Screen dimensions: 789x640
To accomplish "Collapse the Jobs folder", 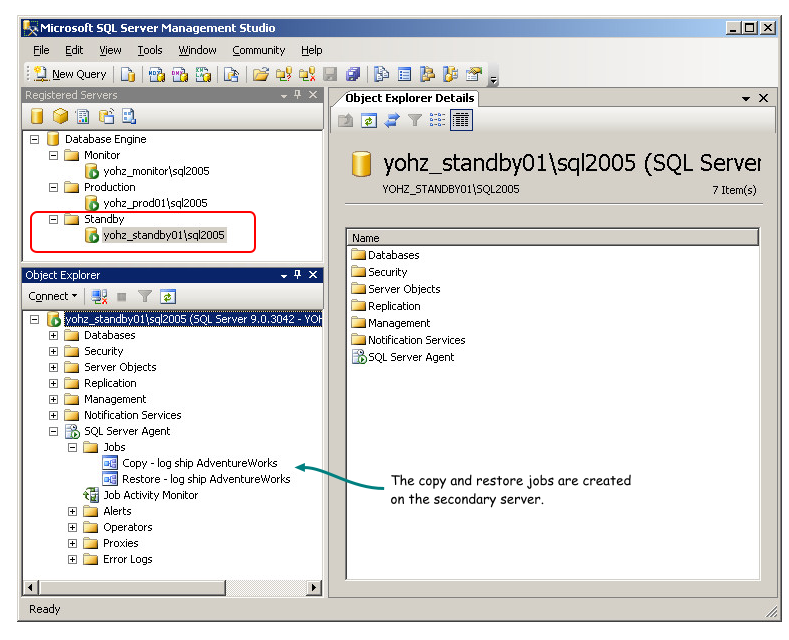I will tap(72, 448).
